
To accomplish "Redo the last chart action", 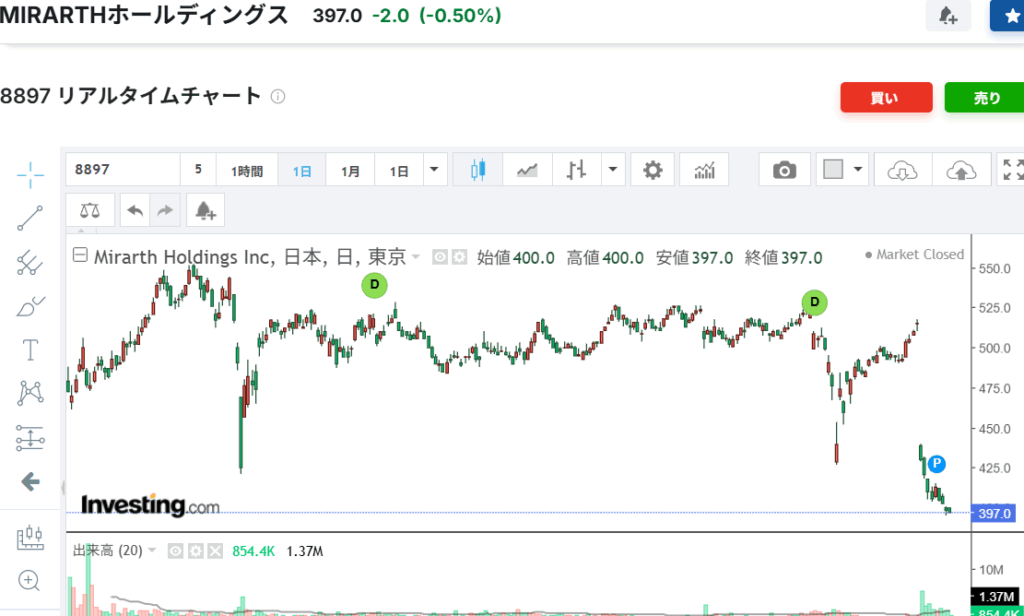I will click(x=165, y=210).
